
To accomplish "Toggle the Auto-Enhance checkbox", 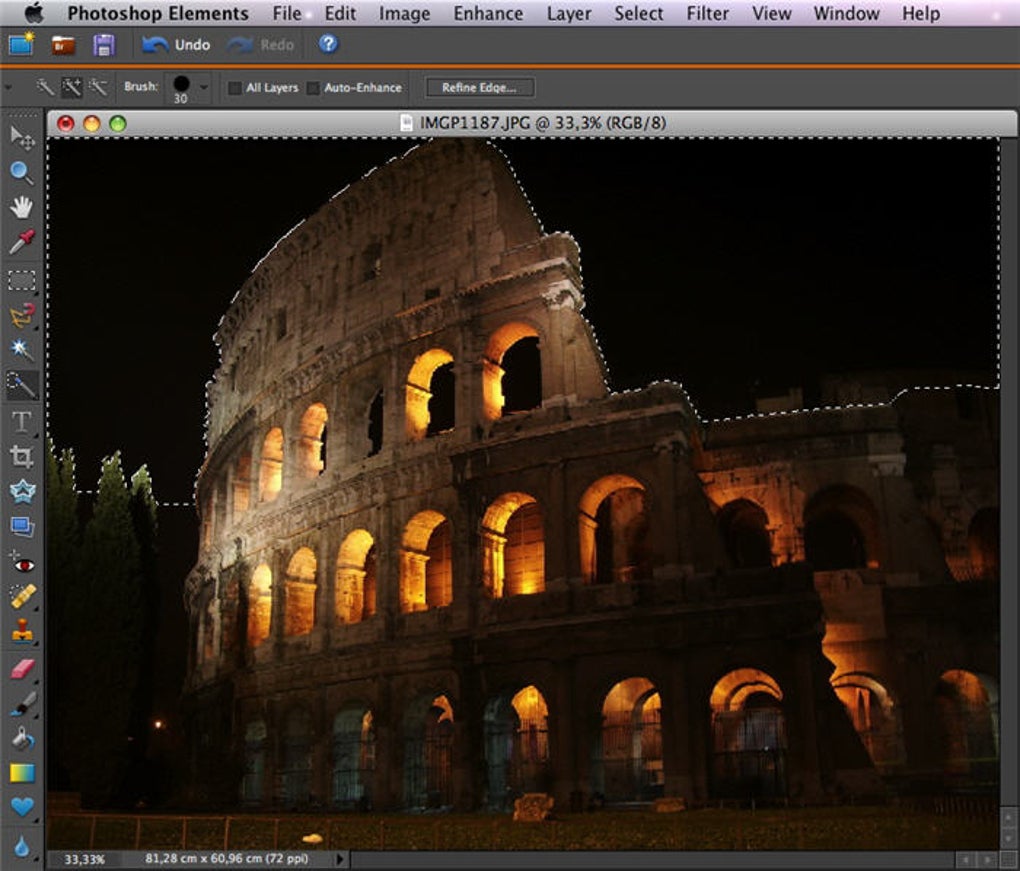I will click(313, 88).
